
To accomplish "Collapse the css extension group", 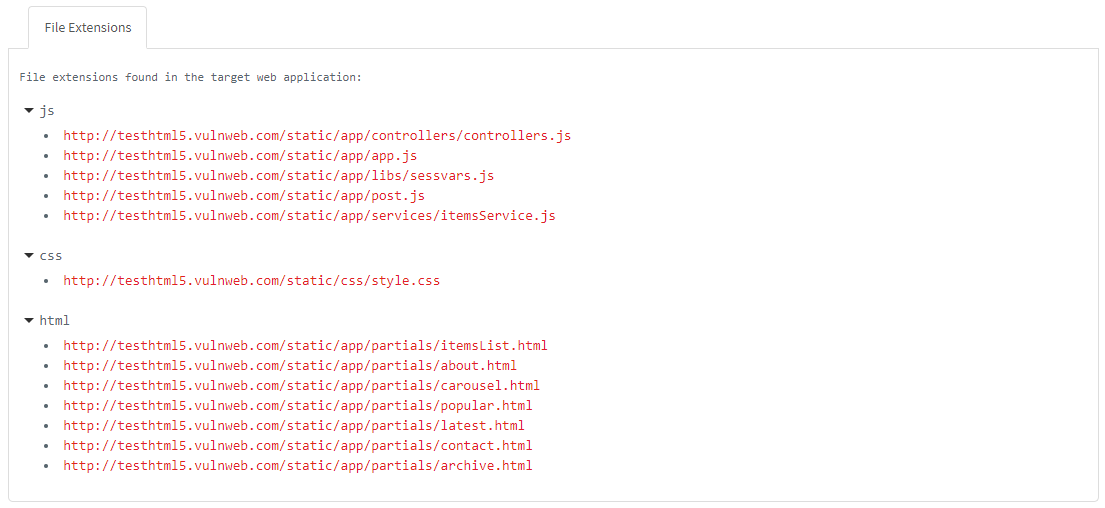I will (29, 255).
